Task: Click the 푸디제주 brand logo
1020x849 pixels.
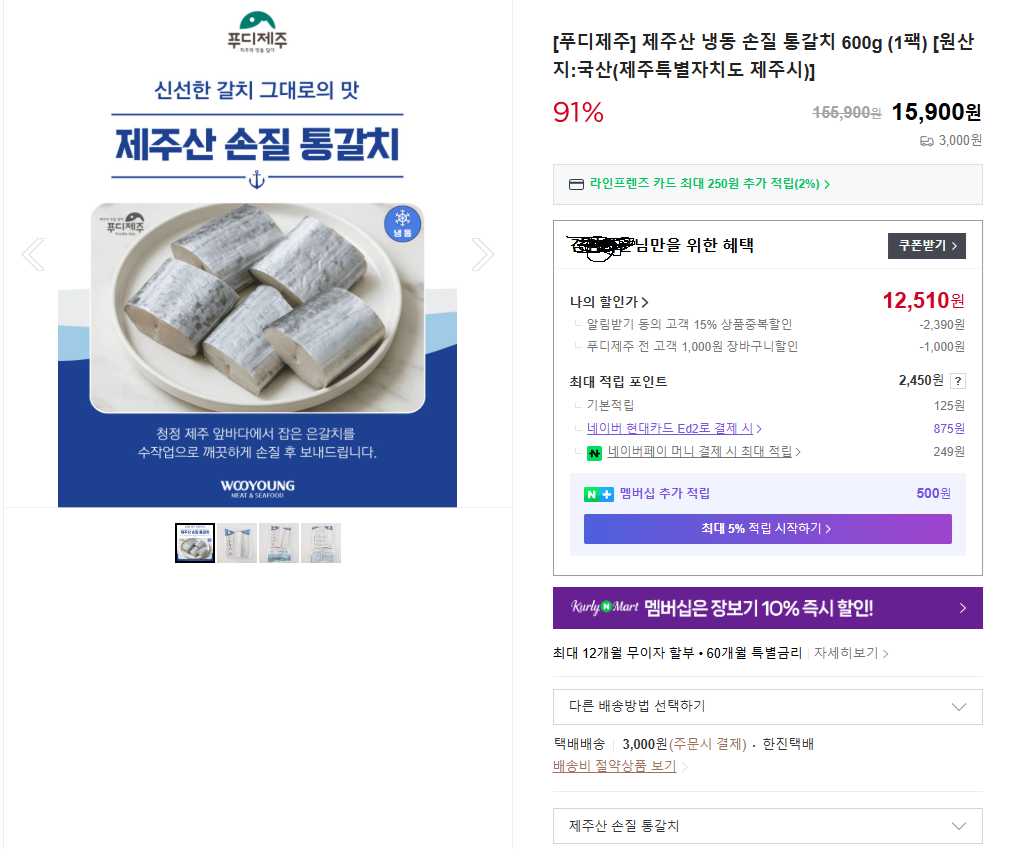Action: 257,32
